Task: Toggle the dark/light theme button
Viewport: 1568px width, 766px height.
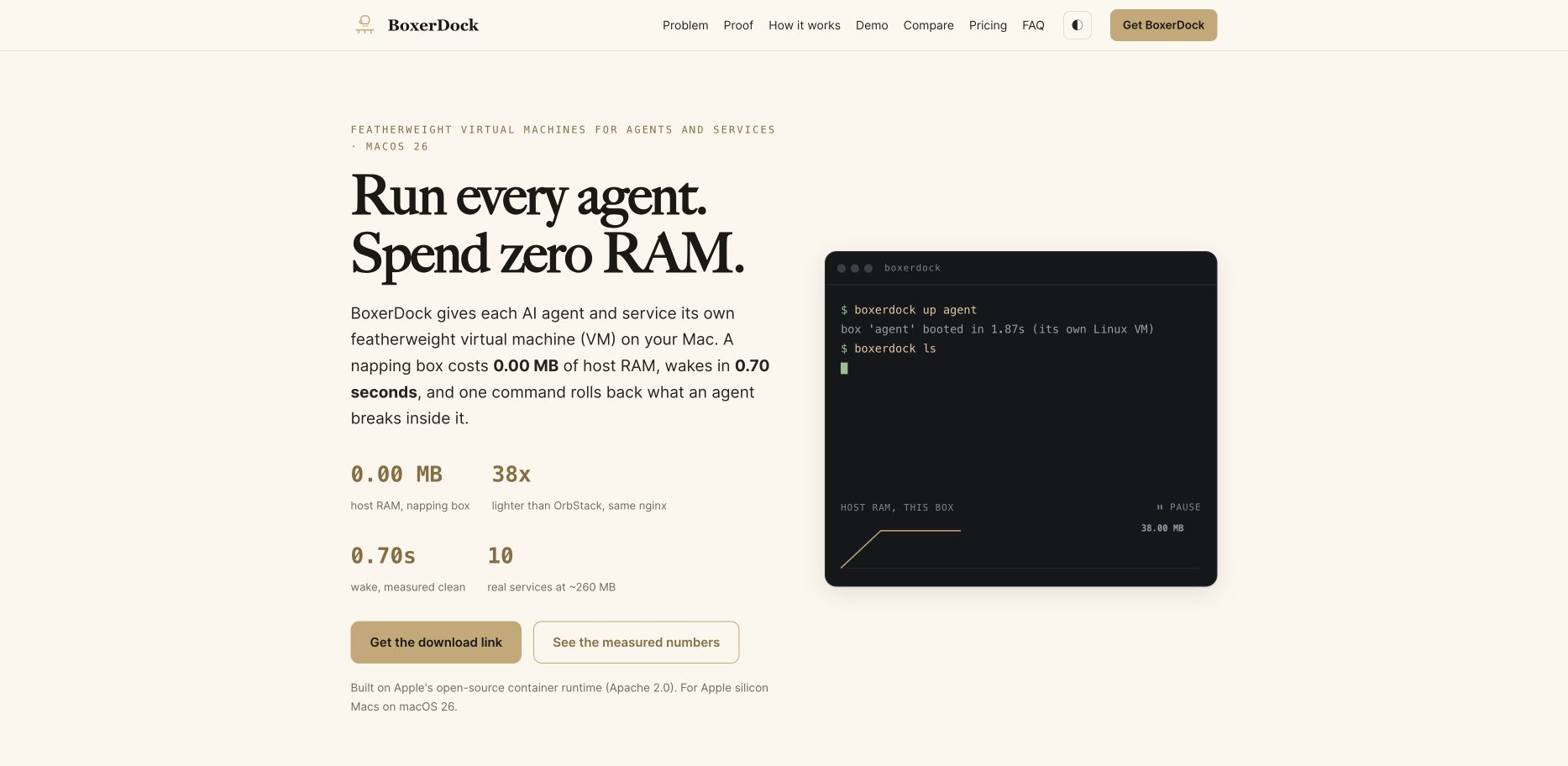Action: 1078,25
